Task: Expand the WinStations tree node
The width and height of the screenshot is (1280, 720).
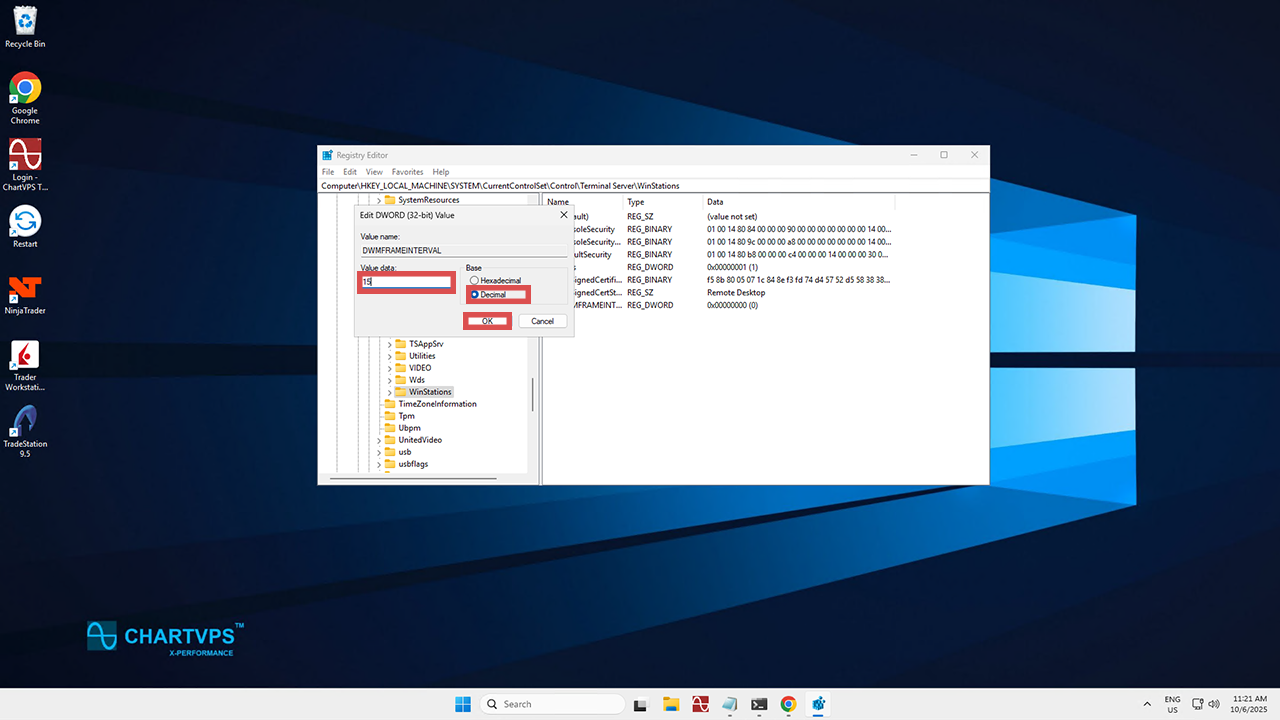Action: [x=390, y=392]
